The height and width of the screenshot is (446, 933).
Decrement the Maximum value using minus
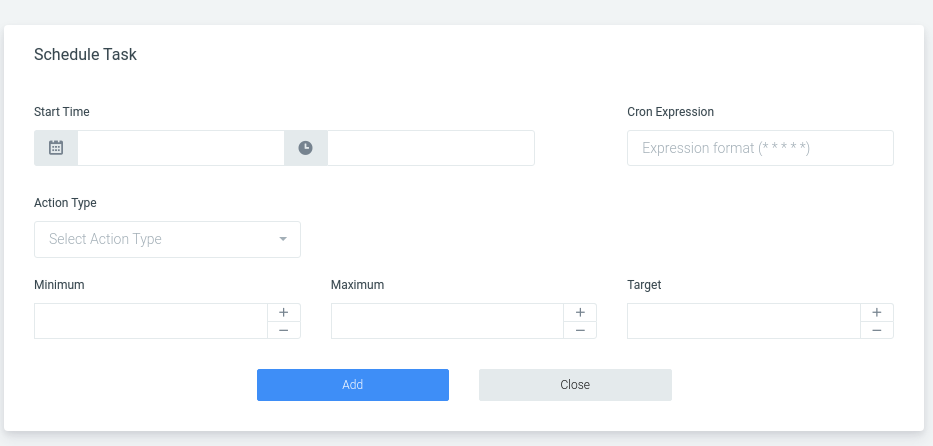coord(580,330)
